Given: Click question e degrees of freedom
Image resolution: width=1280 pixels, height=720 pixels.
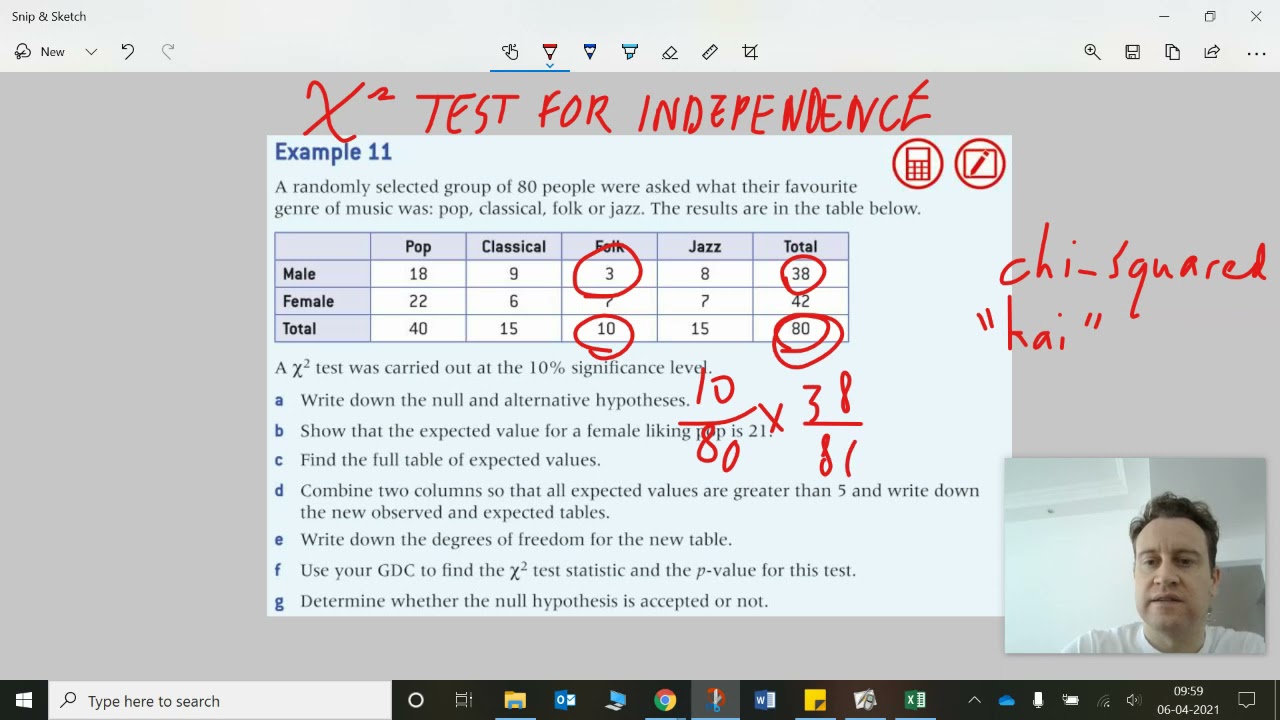Looking at the screenshot, I should pyautogui.click(x=503, y=540).
